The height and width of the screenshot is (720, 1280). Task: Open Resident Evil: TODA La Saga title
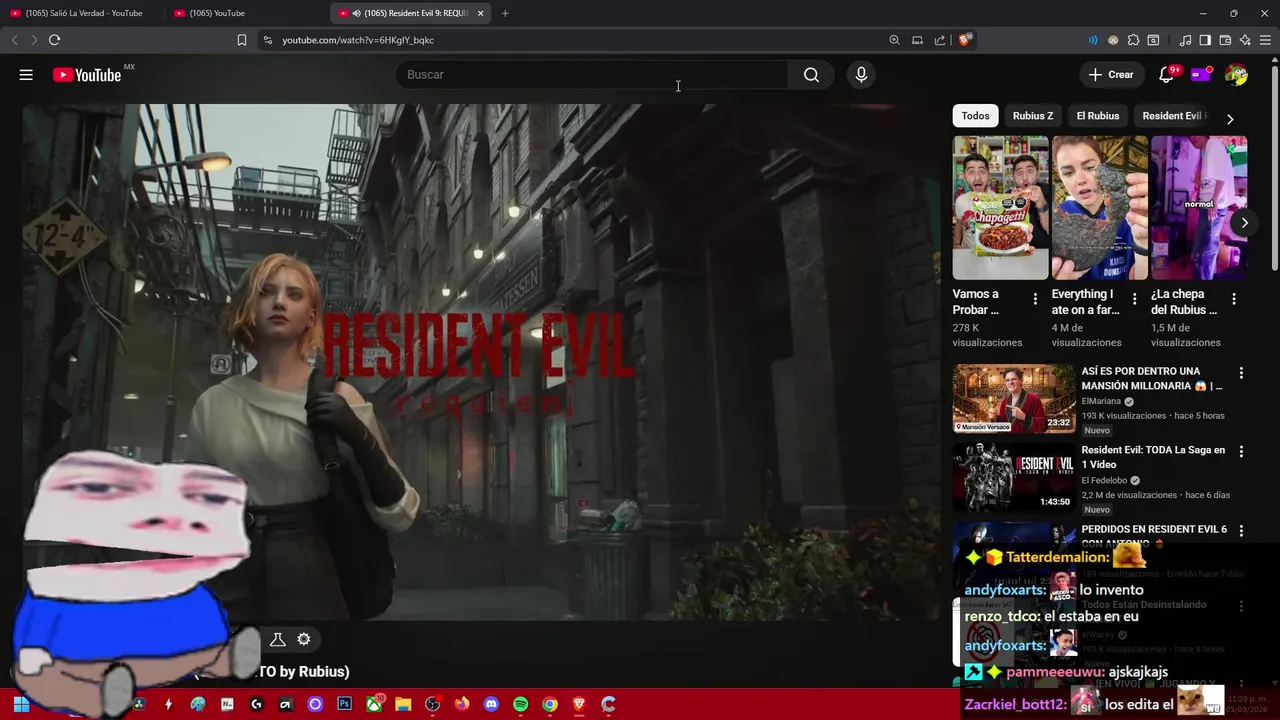1153,457
